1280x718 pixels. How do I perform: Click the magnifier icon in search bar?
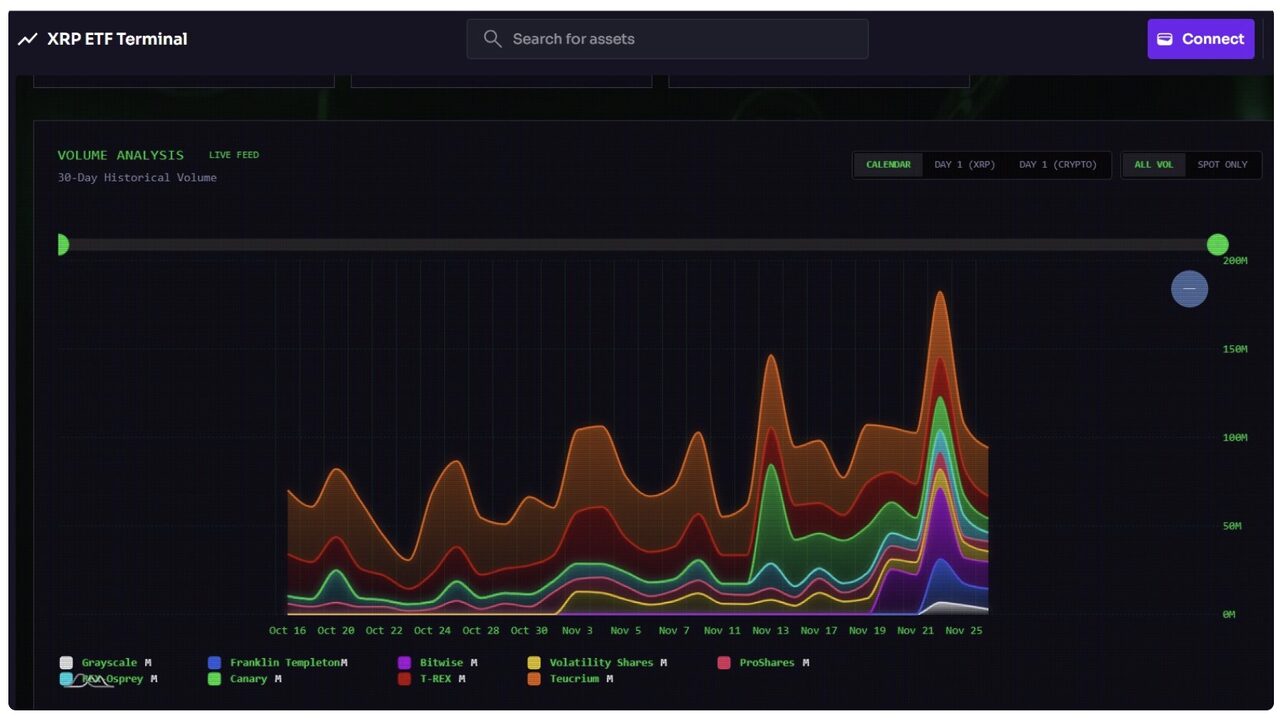pos(492,39)
